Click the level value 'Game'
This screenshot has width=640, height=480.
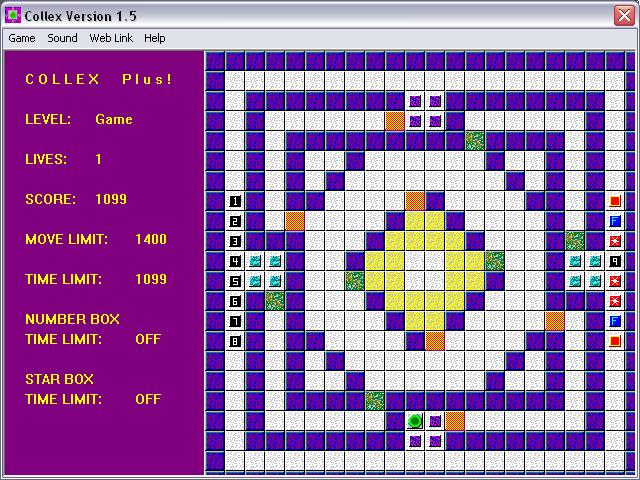pyautogui.click(x=114, y=119)
